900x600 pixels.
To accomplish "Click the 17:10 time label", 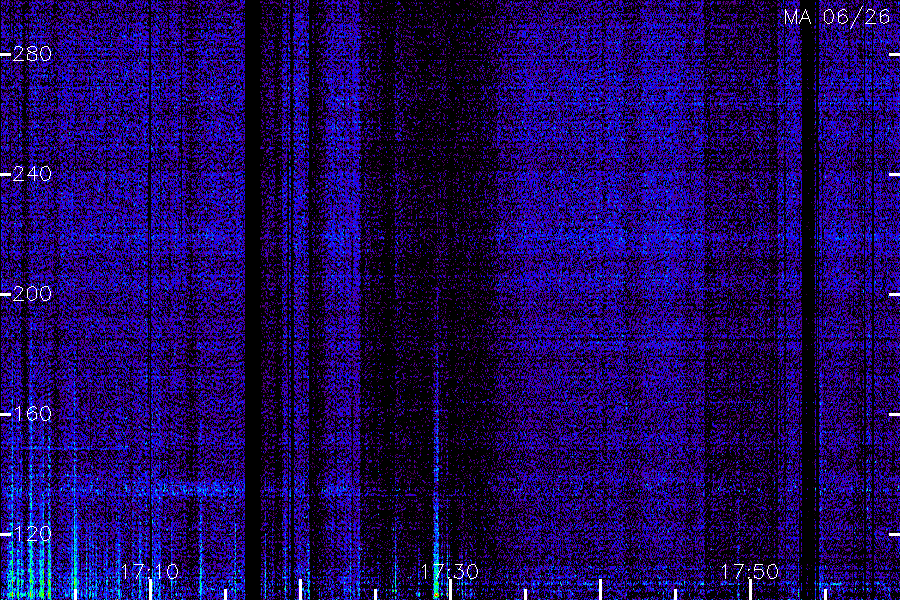I will coord(150,572).
